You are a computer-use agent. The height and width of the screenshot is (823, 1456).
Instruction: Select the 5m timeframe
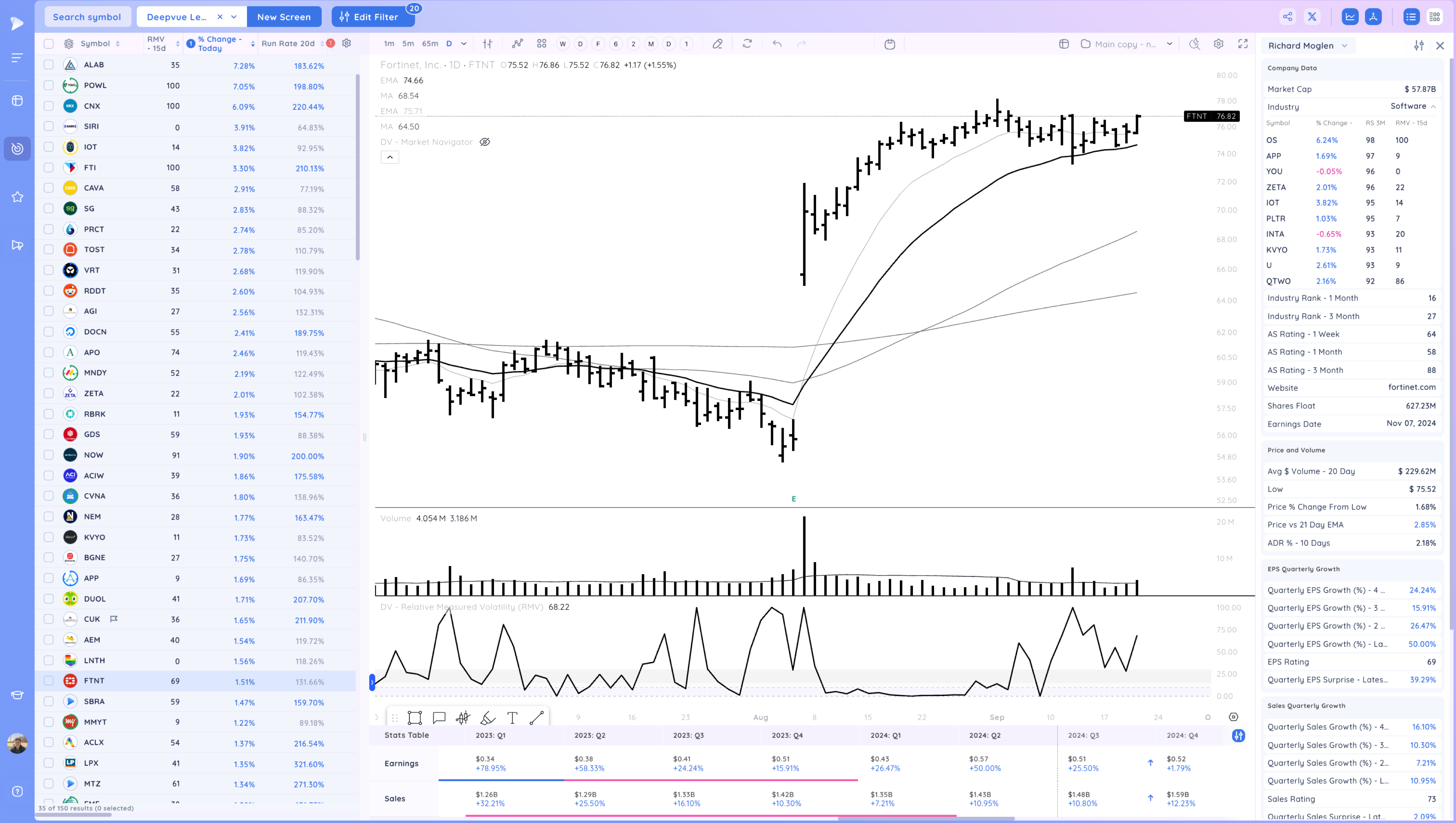[408, 44]
